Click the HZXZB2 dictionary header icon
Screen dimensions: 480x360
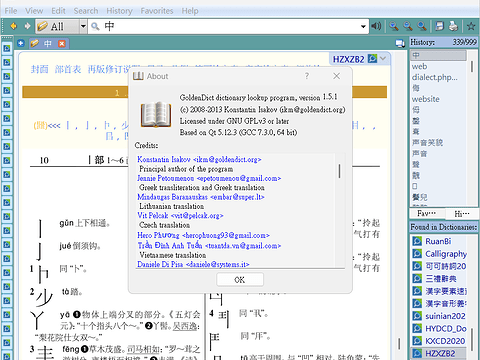coord(372,59)
